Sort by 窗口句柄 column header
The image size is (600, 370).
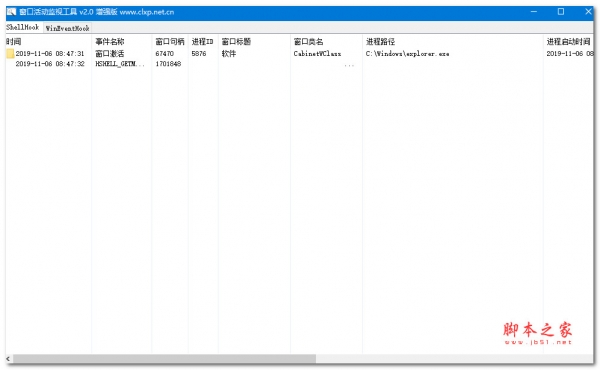(170, 41)
